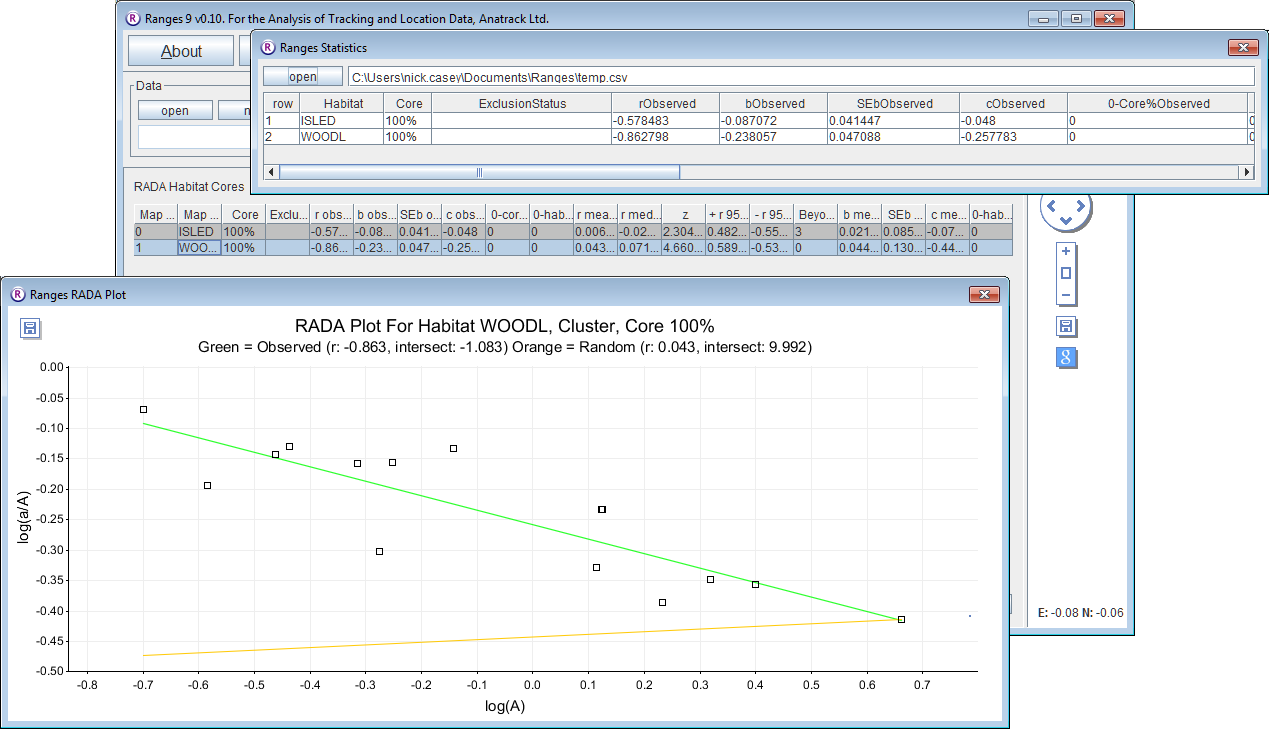Click the map zoom out minus button
The width and height of the screenshot is (1269, 729).
(x=1066, y=295)
